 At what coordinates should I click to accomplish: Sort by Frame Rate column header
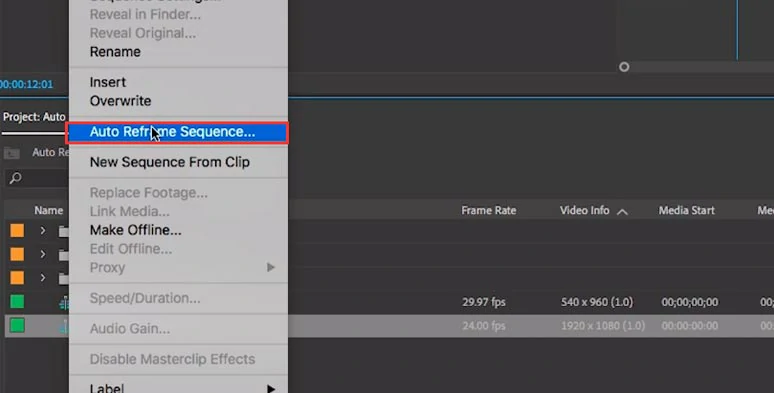click(x=489, y=210)
